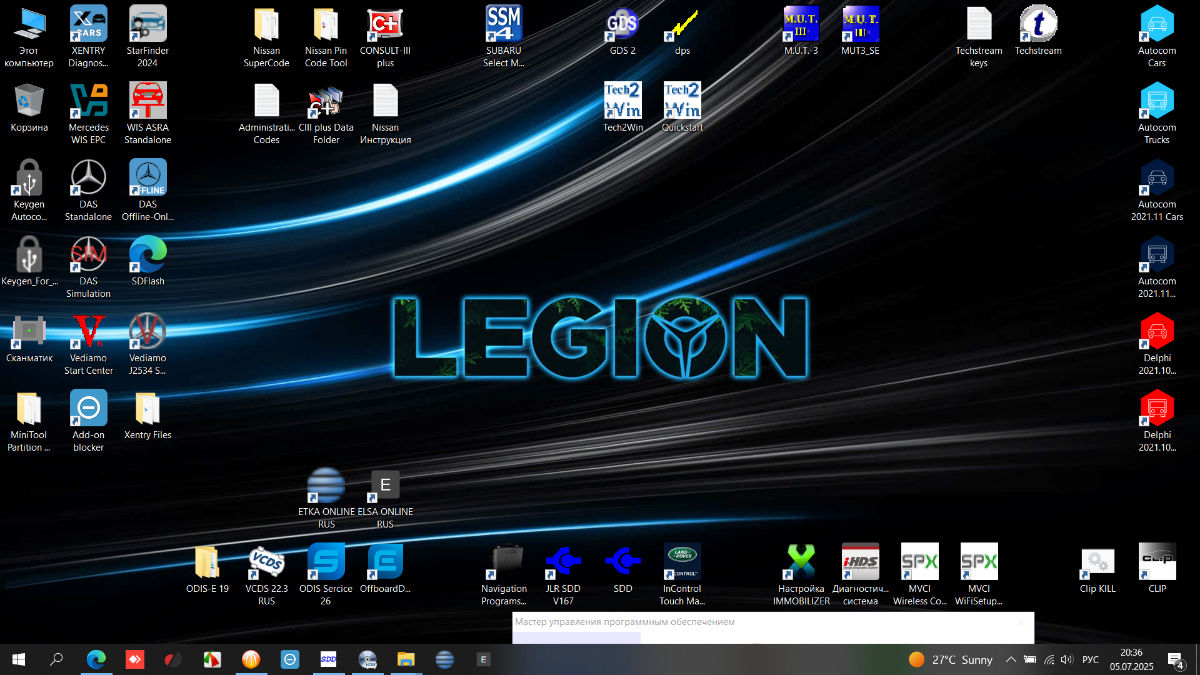Select the ODIS-E 19 folder
The width and height of the screenshot is (1200, 675).
tap(207, 562)
